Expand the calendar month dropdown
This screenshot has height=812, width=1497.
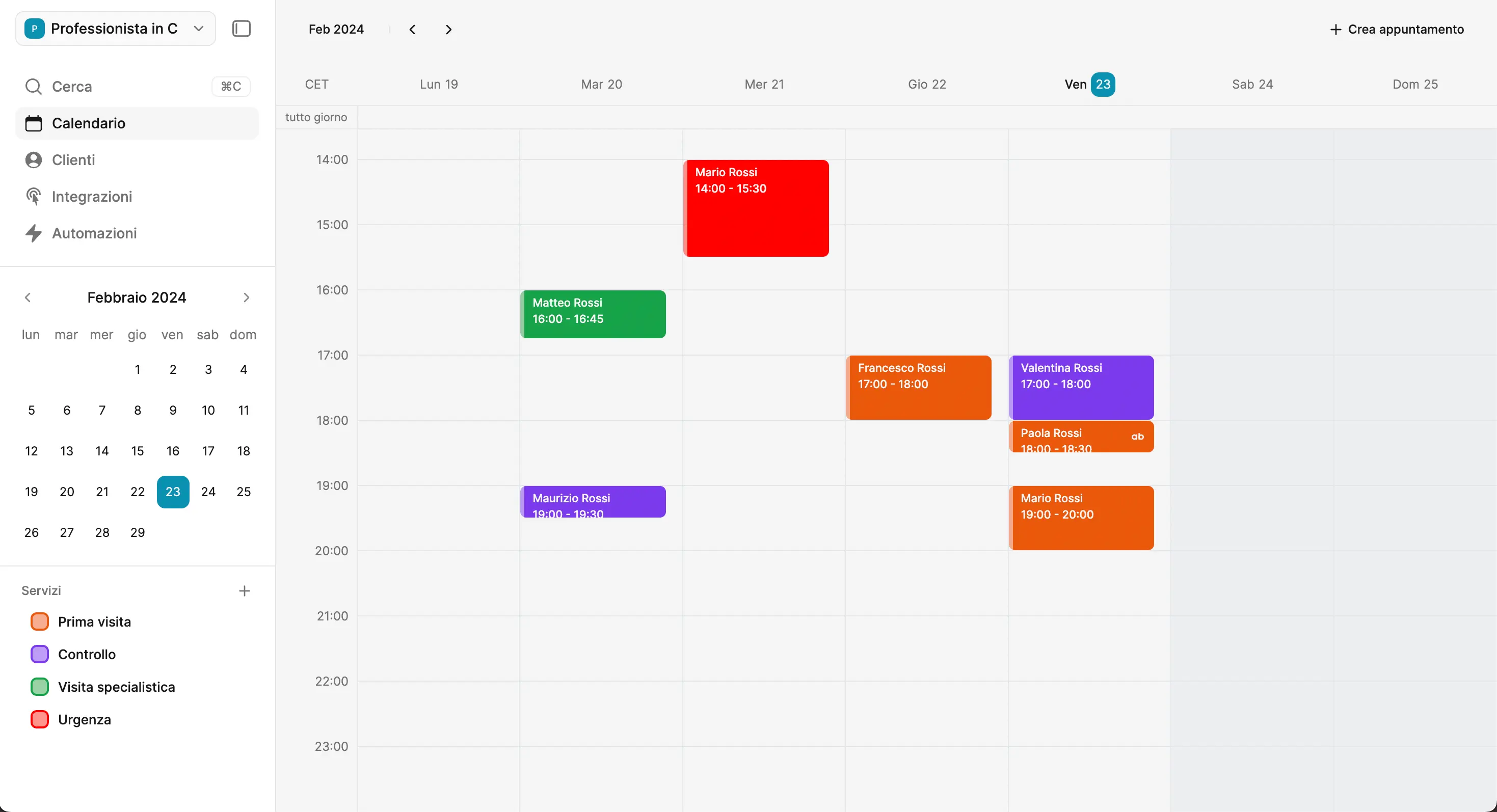tap(336, 29)
